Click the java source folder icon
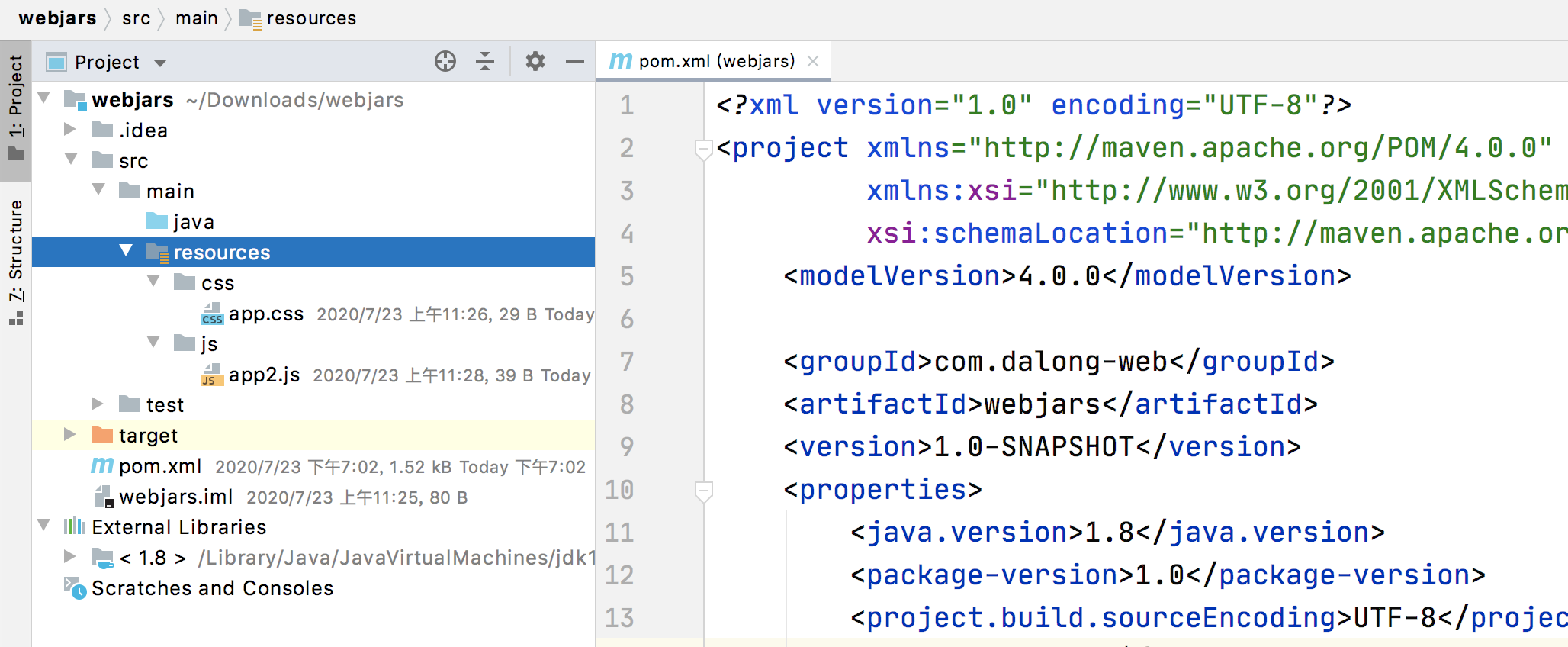 pos(157,221)
